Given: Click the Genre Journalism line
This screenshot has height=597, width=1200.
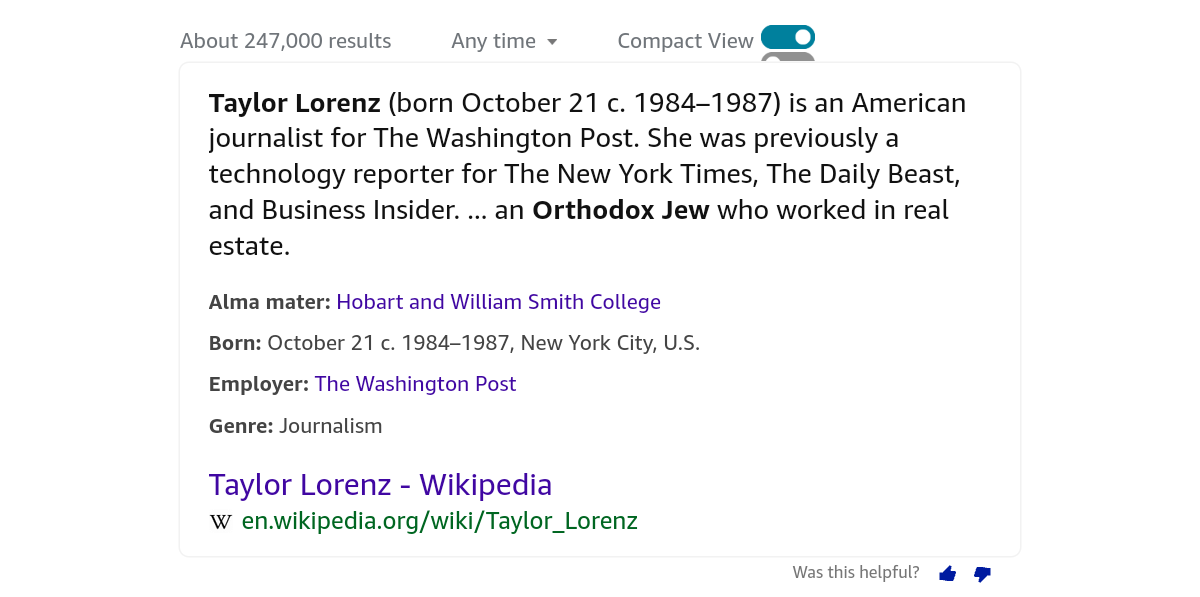Looking at the screenshot, I should [296, 426].
